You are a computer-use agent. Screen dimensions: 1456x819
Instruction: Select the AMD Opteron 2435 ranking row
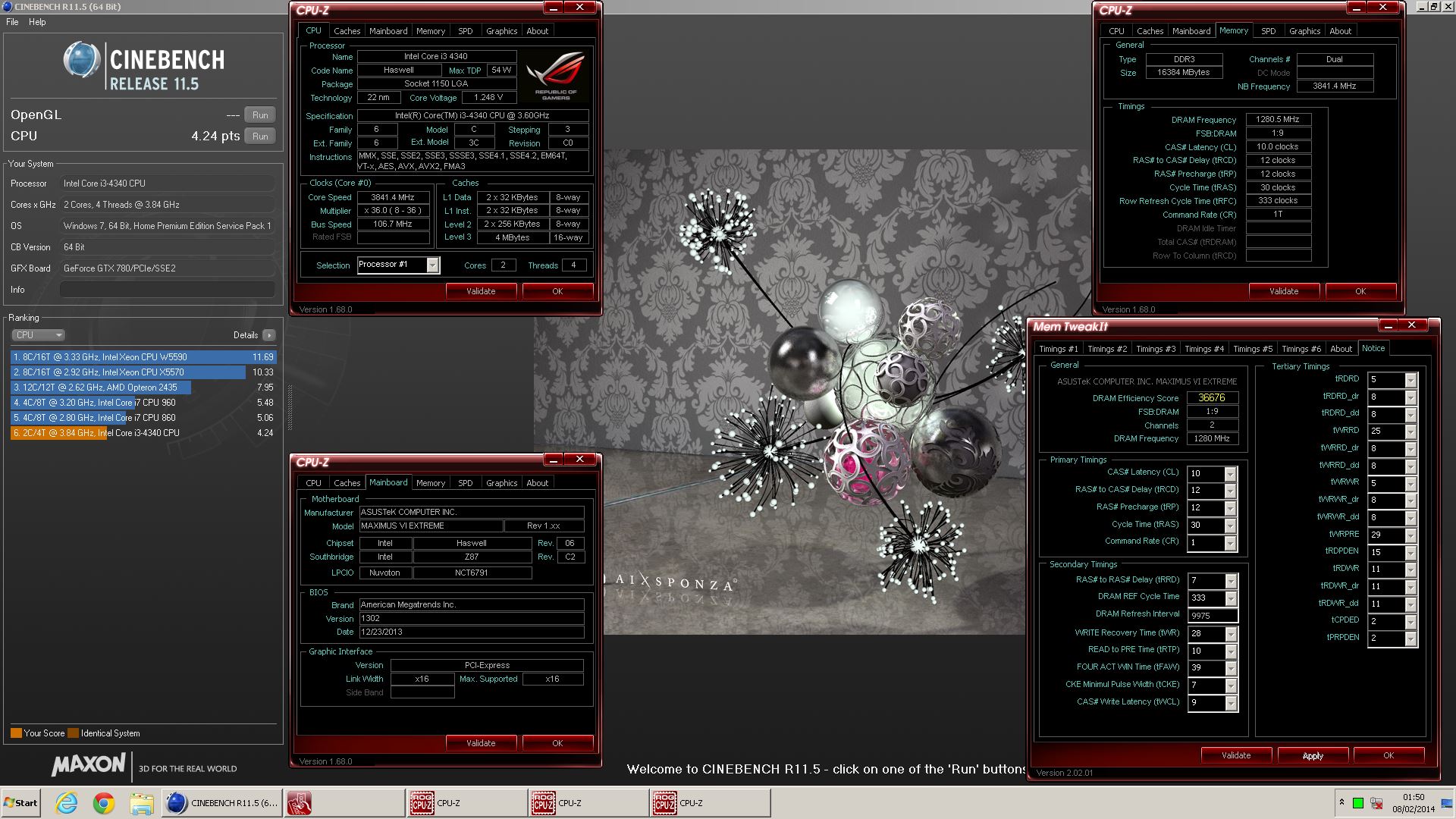(143, 388)
